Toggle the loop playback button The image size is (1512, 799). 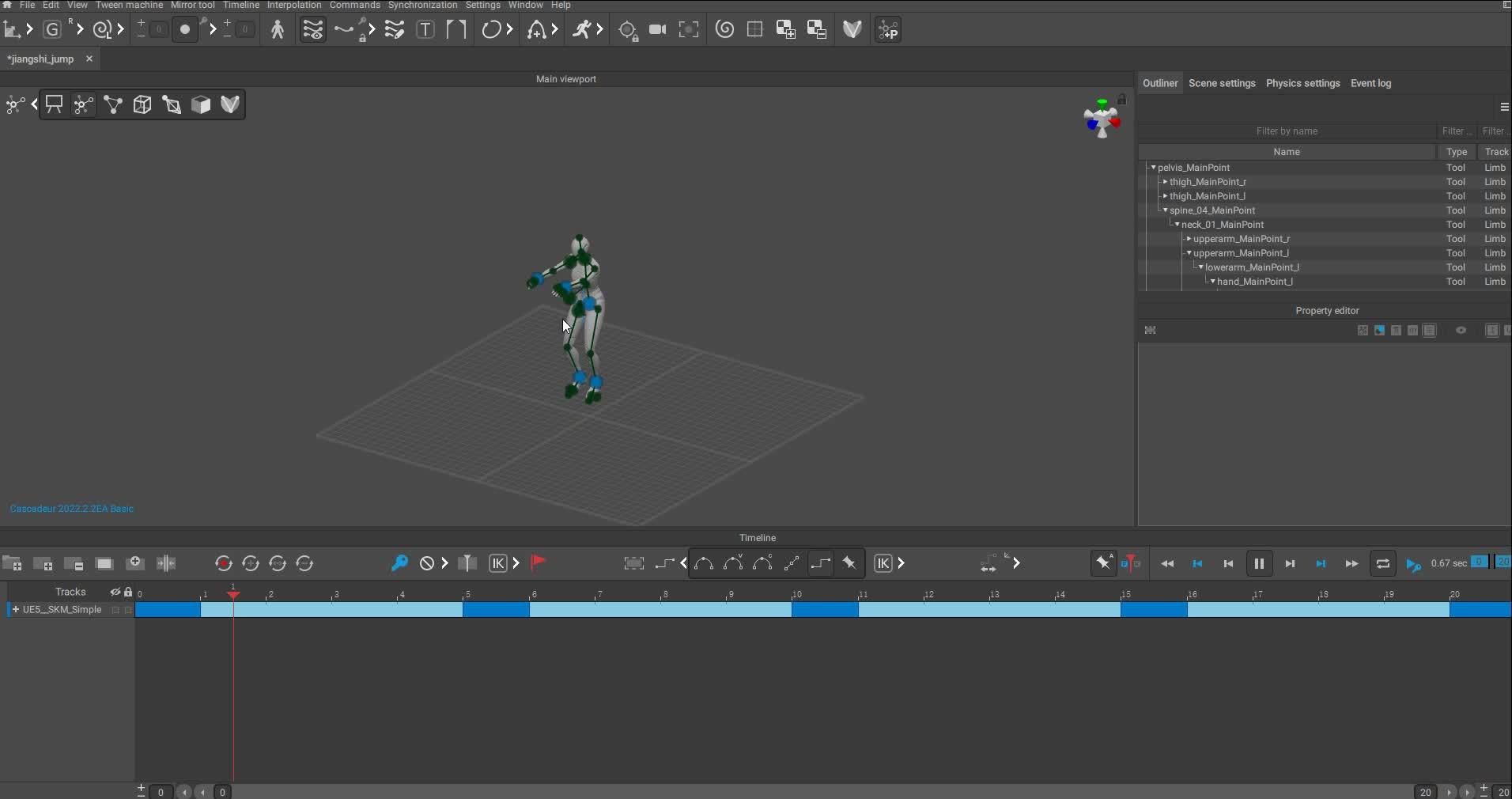tap(1382, 564)
